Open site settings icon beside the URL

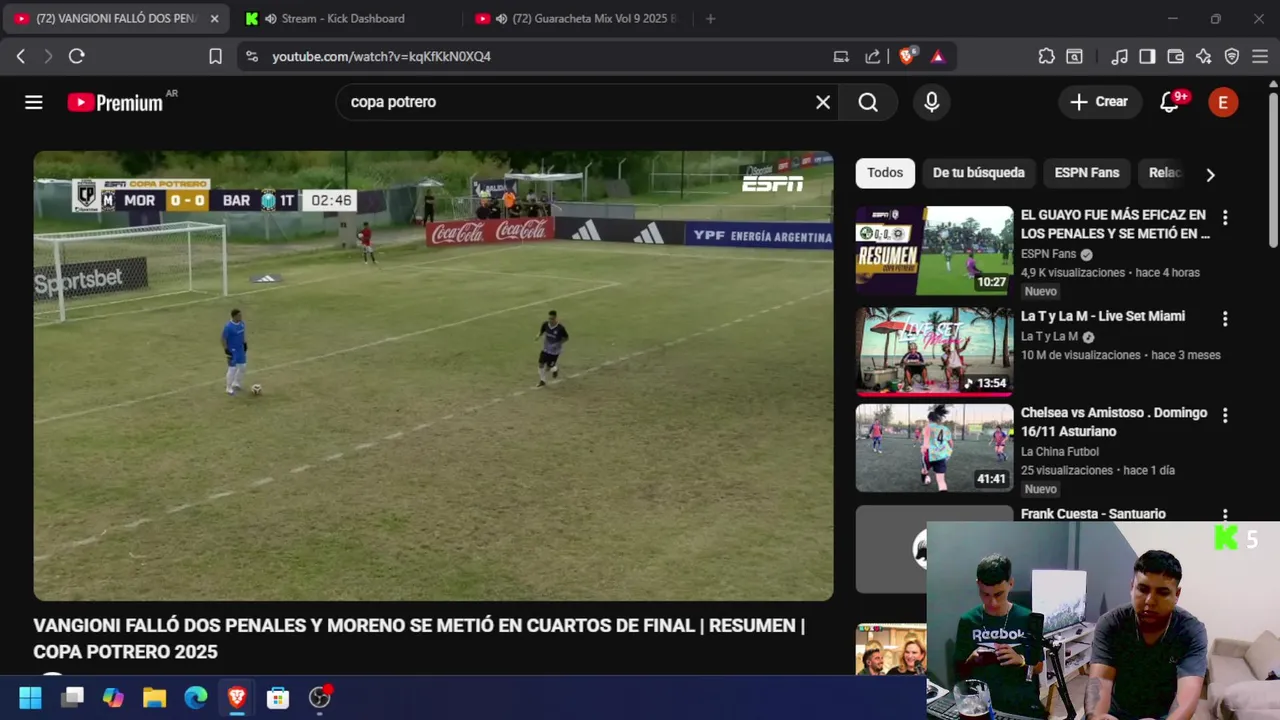252,56
